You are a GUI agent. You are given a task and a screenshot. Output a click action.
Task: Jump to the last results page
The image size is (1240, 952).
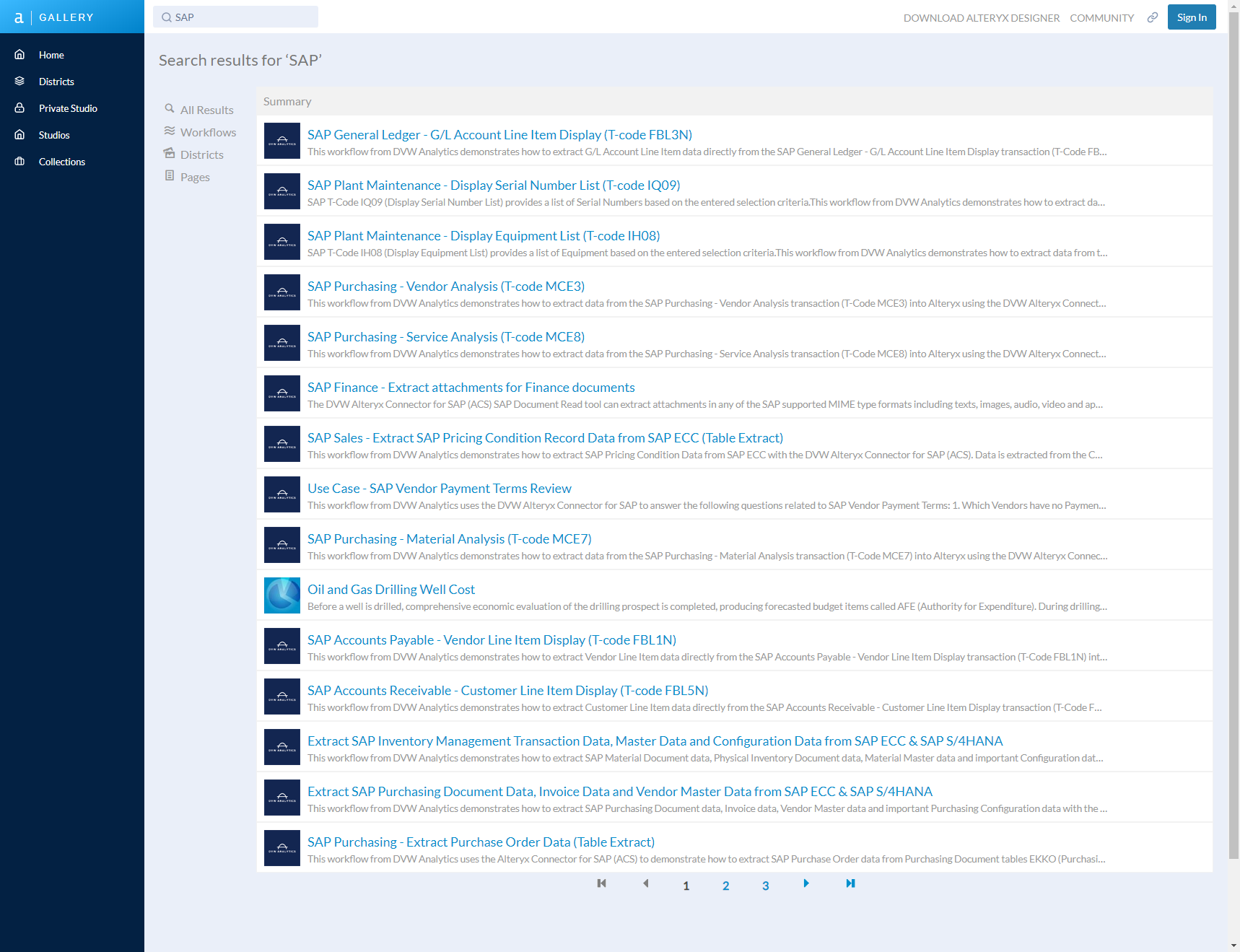[850, 883]
